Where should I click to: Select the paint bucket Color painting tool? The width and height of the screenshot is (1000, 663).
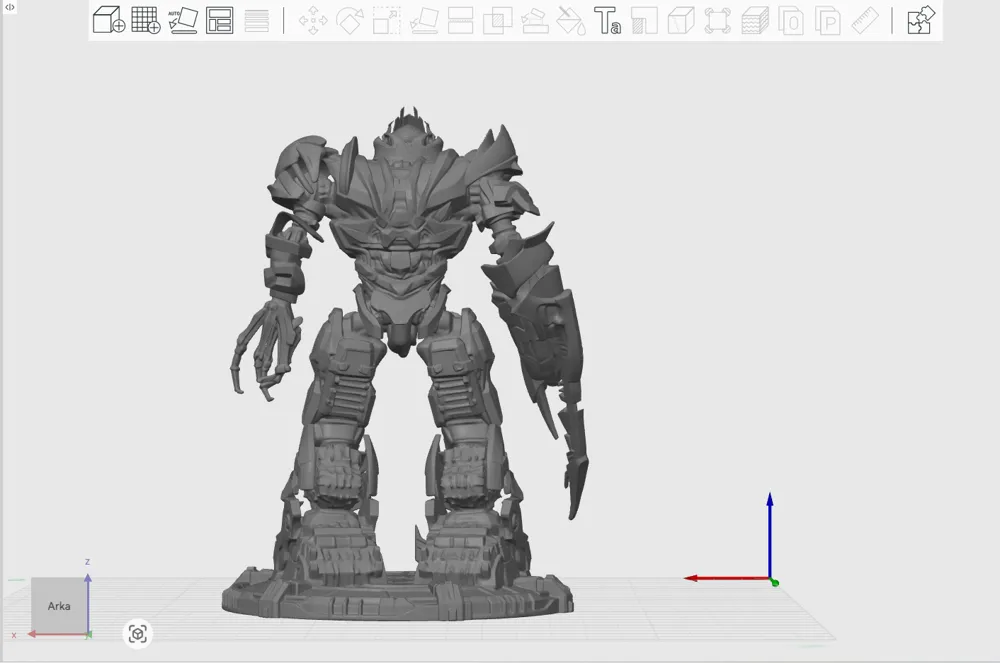pos(571,20)
